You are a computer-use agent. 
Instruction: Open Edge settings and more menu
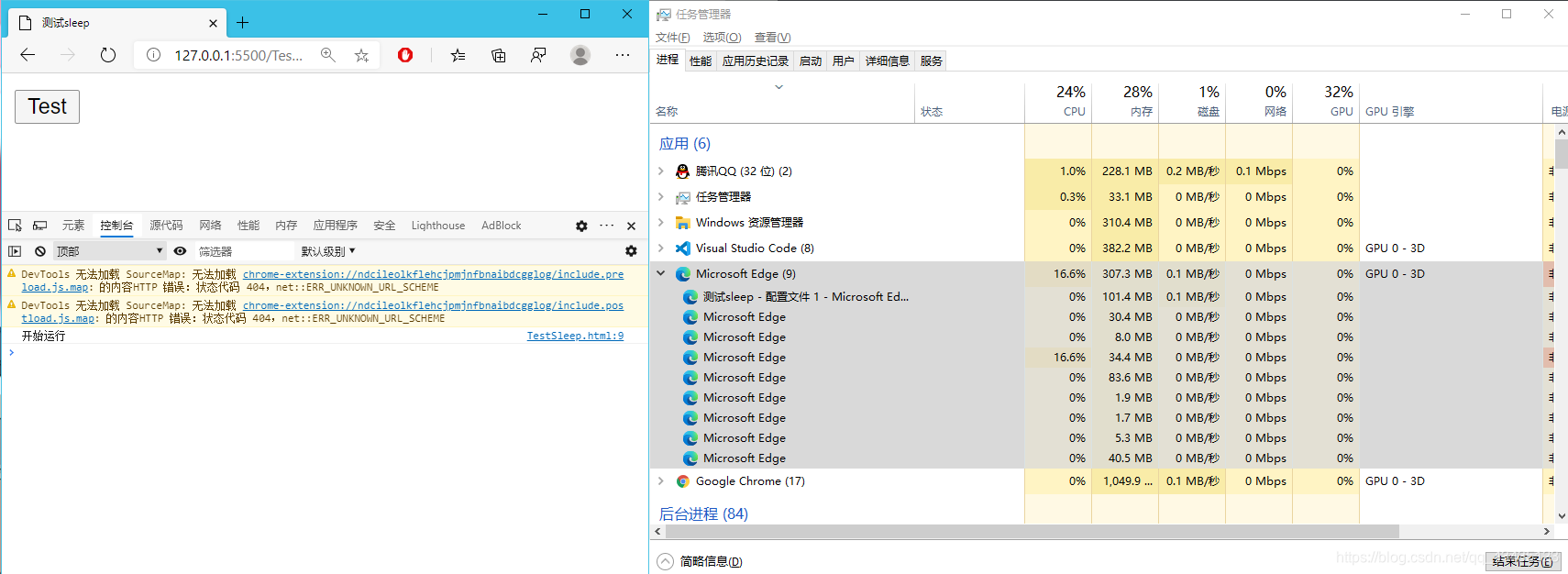pyautogui.click(x=623, y=55)
